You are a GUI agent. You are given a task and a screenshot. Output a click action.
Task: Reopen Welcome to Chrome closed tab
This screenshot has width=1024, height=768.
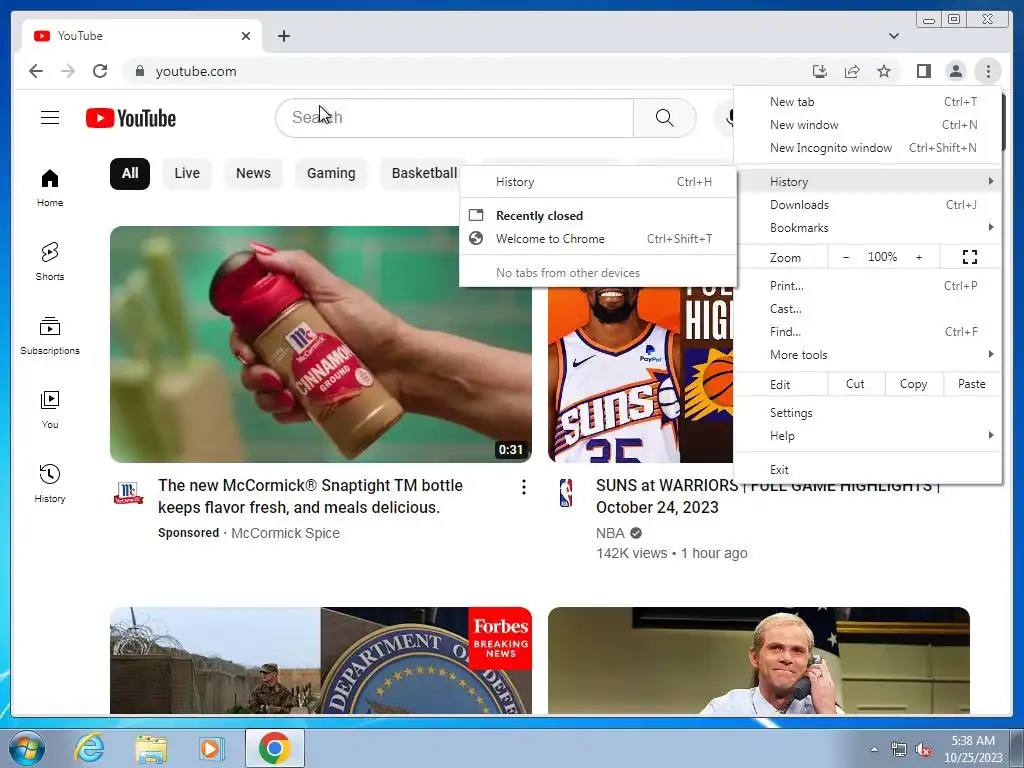point(598,239)
